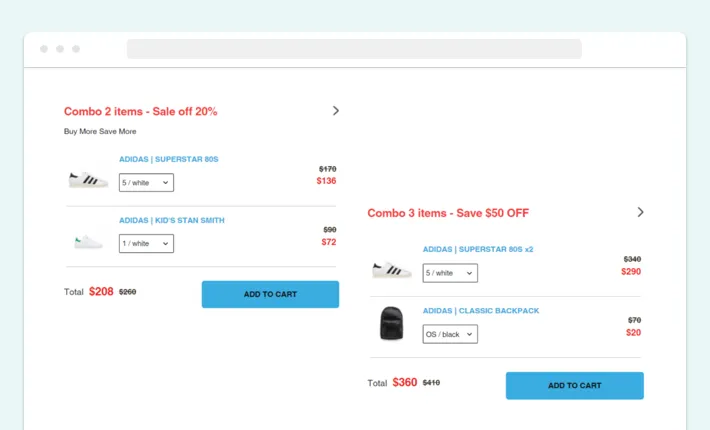Click the $136 sale price
The width and height of the screenshot is (710, 430).
[x=326, y=181]
